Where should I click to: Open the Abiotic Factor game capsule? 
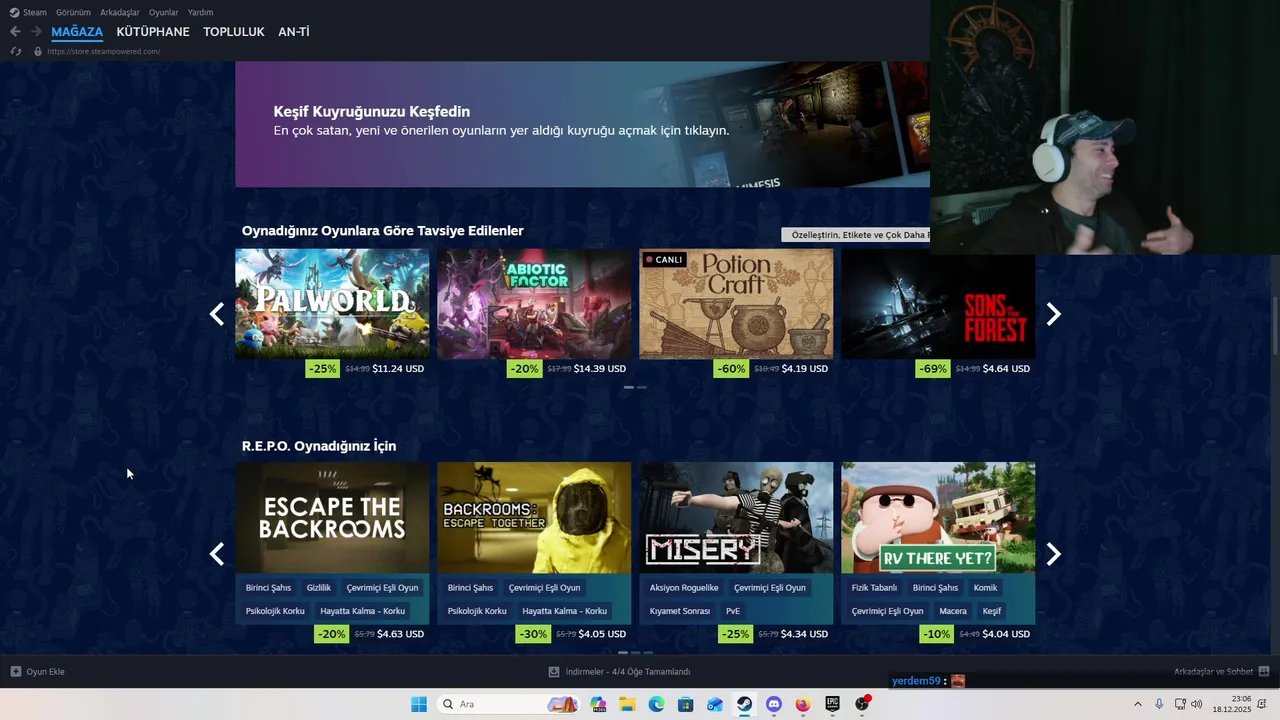click(x=534, y=303)
